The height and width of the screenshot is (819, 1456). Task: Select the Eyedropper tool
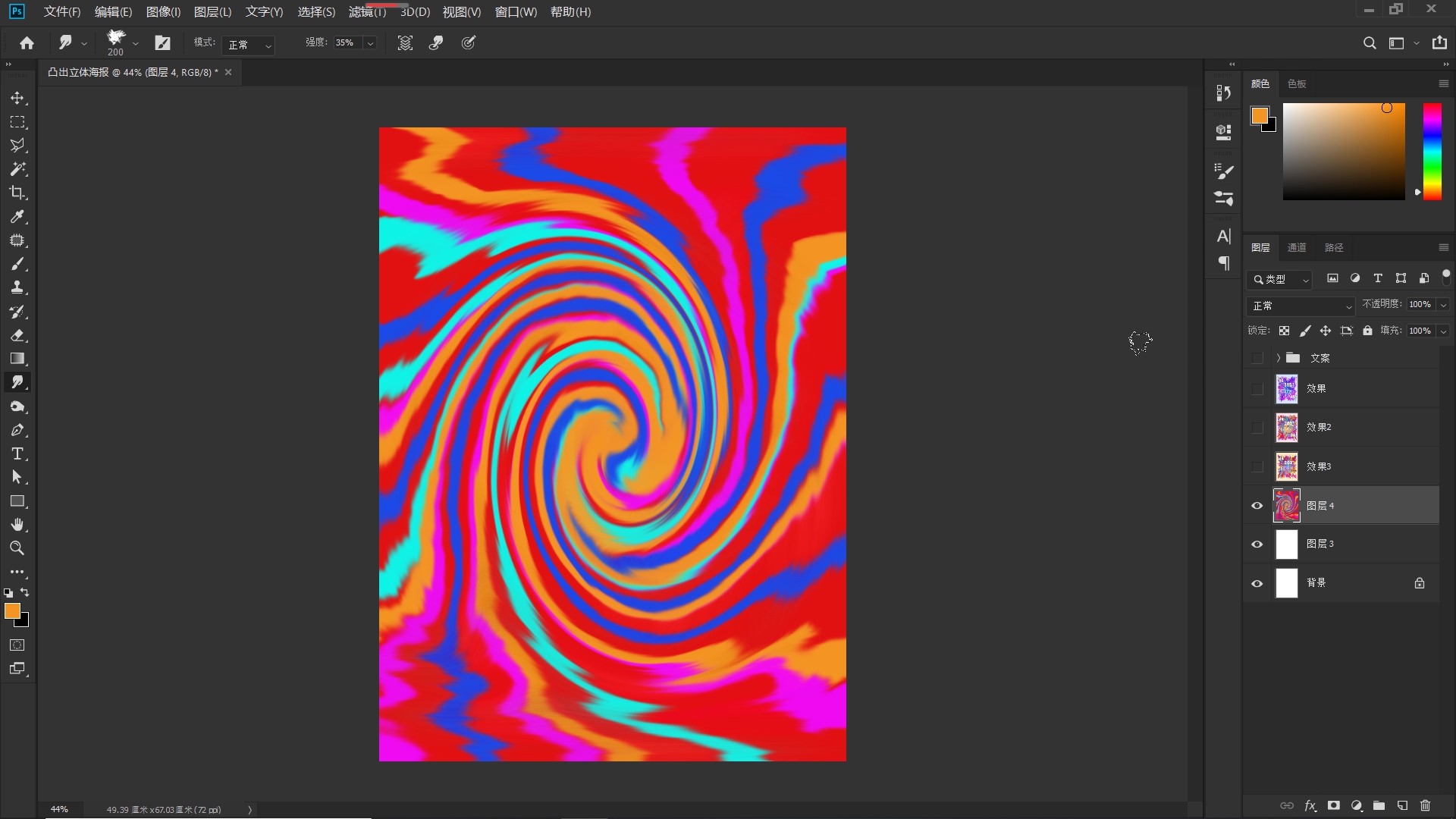[17, 217]
